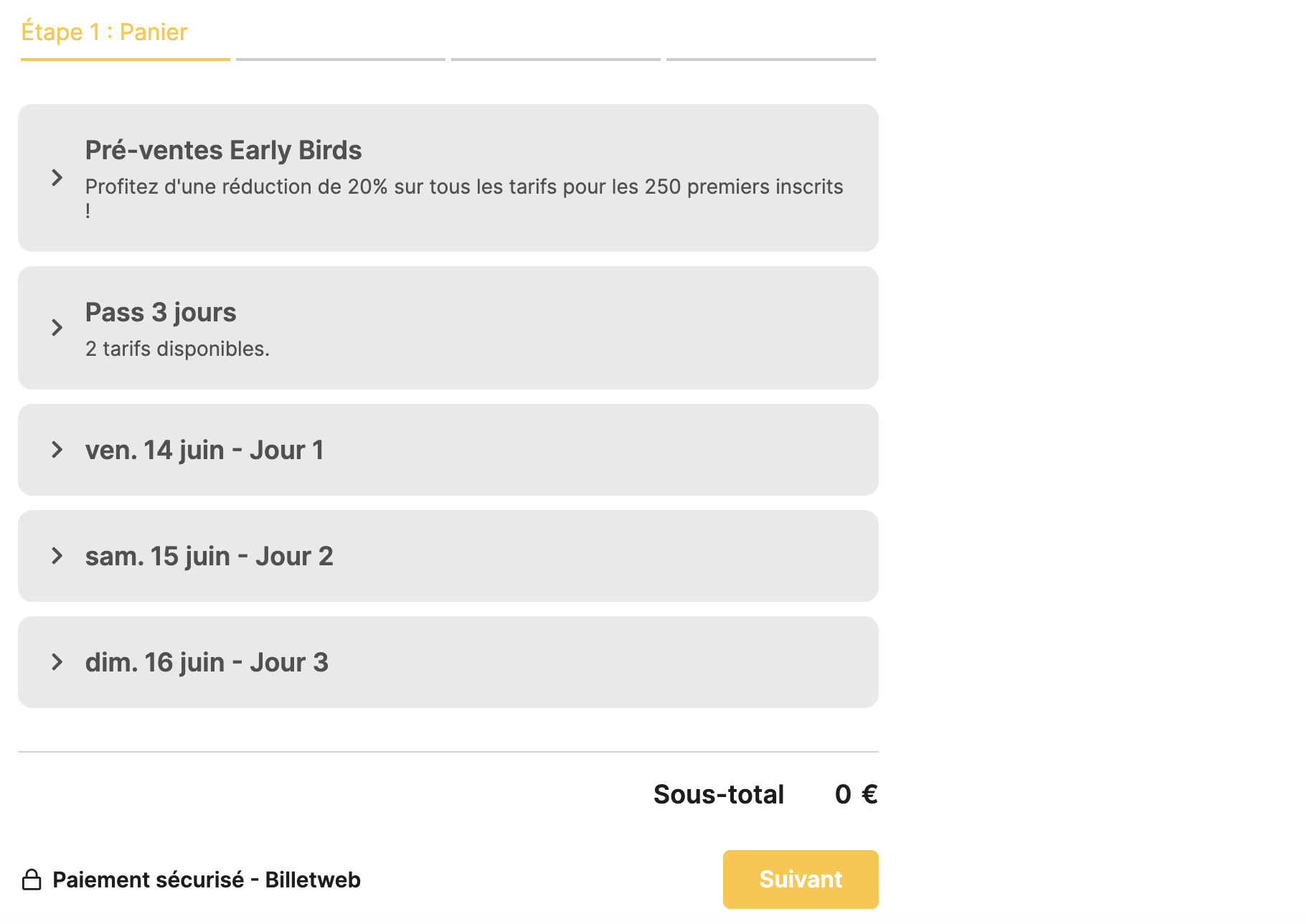Select the third step progress segment
The height and width of the screenshot is (924, 1307).
click(556, 60)
